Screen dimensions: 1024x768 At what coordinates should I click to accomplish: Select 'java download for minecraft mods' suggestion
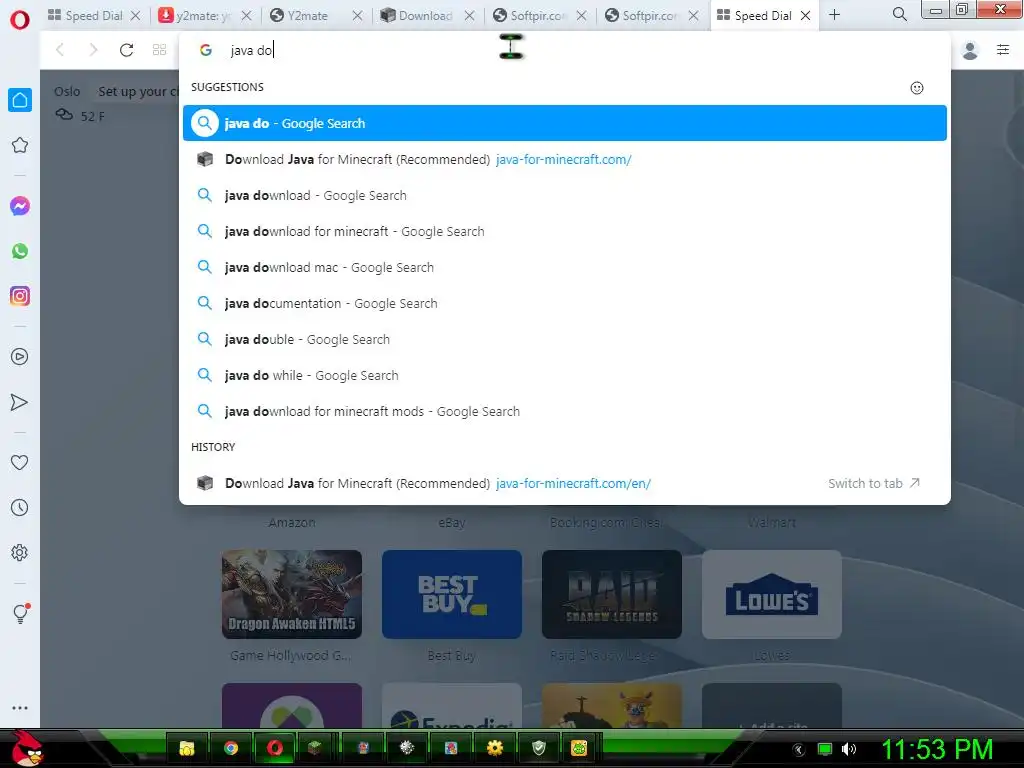pos(565,411)
